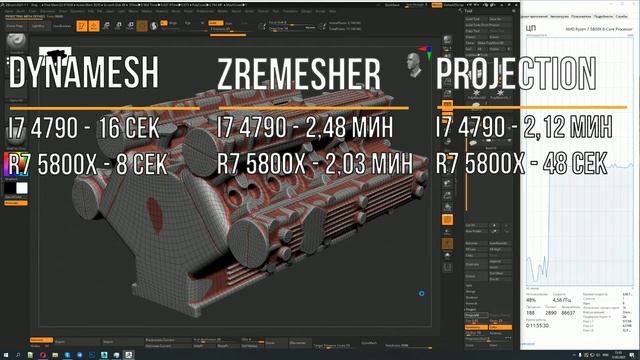Select the Move transform icon on top shelf

(107, 26)
